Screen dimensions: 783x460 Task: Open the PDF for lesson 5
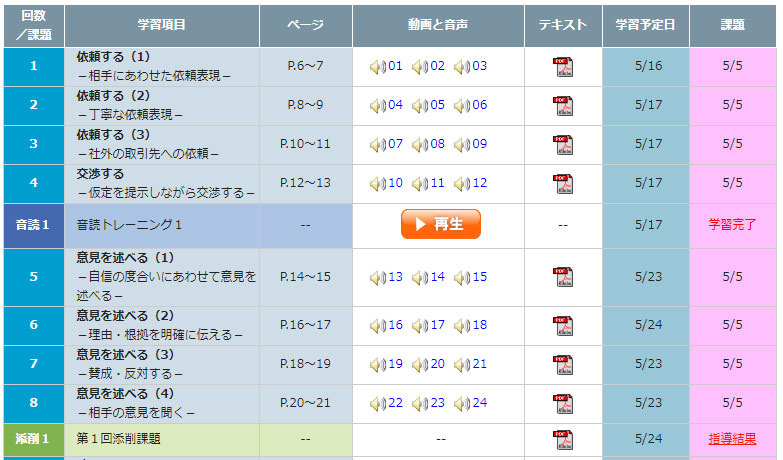point(563,277)
